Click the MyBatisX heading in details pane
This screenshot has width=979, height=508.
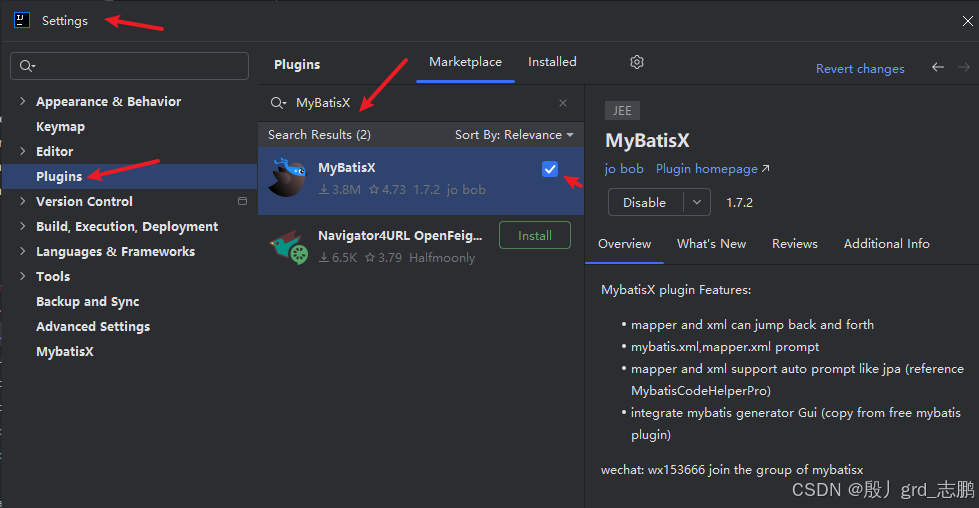(x=647, y=140)
